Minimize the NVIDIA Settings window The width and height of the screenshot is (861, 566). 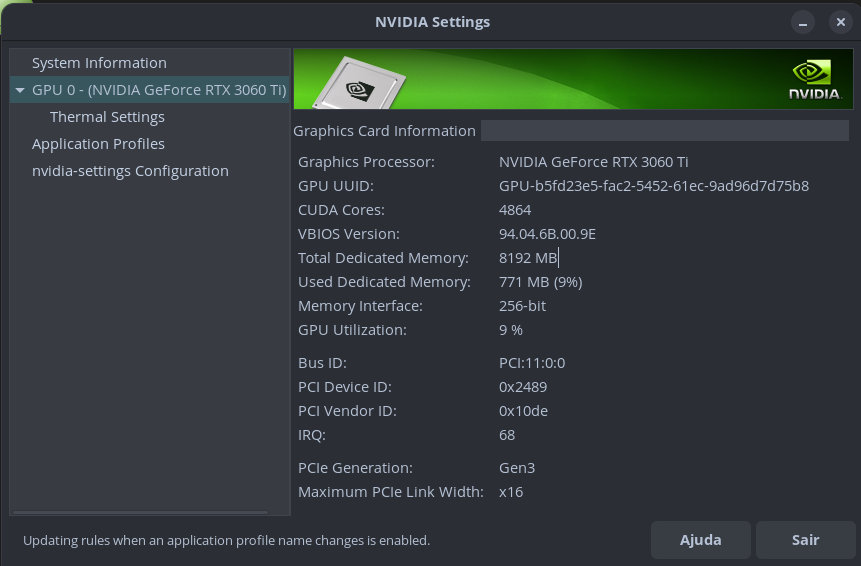pyautogui.click(x=802, y=22)
